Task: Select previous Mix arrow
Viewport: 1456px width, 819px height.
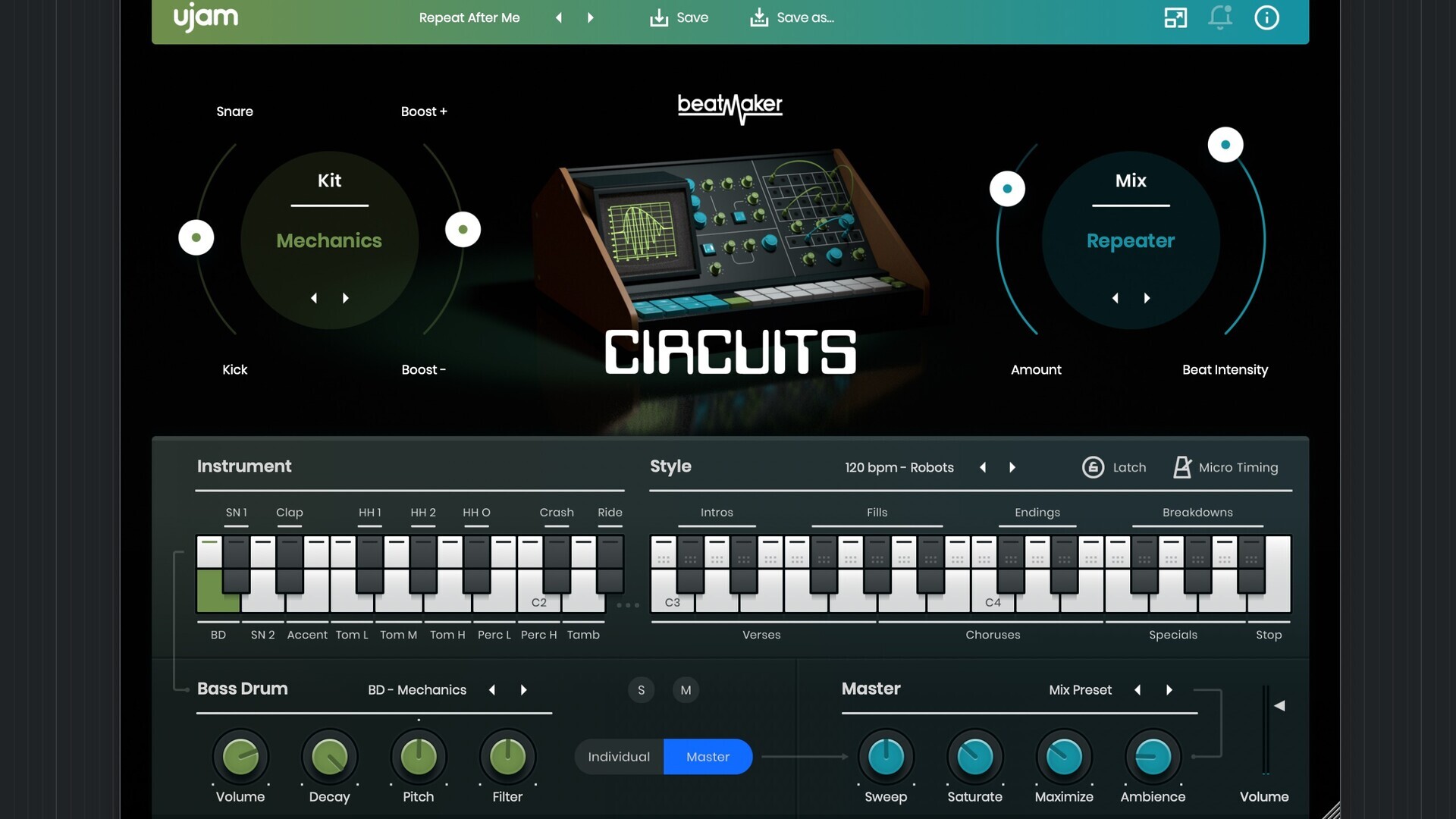Action: pos(1116,298)
